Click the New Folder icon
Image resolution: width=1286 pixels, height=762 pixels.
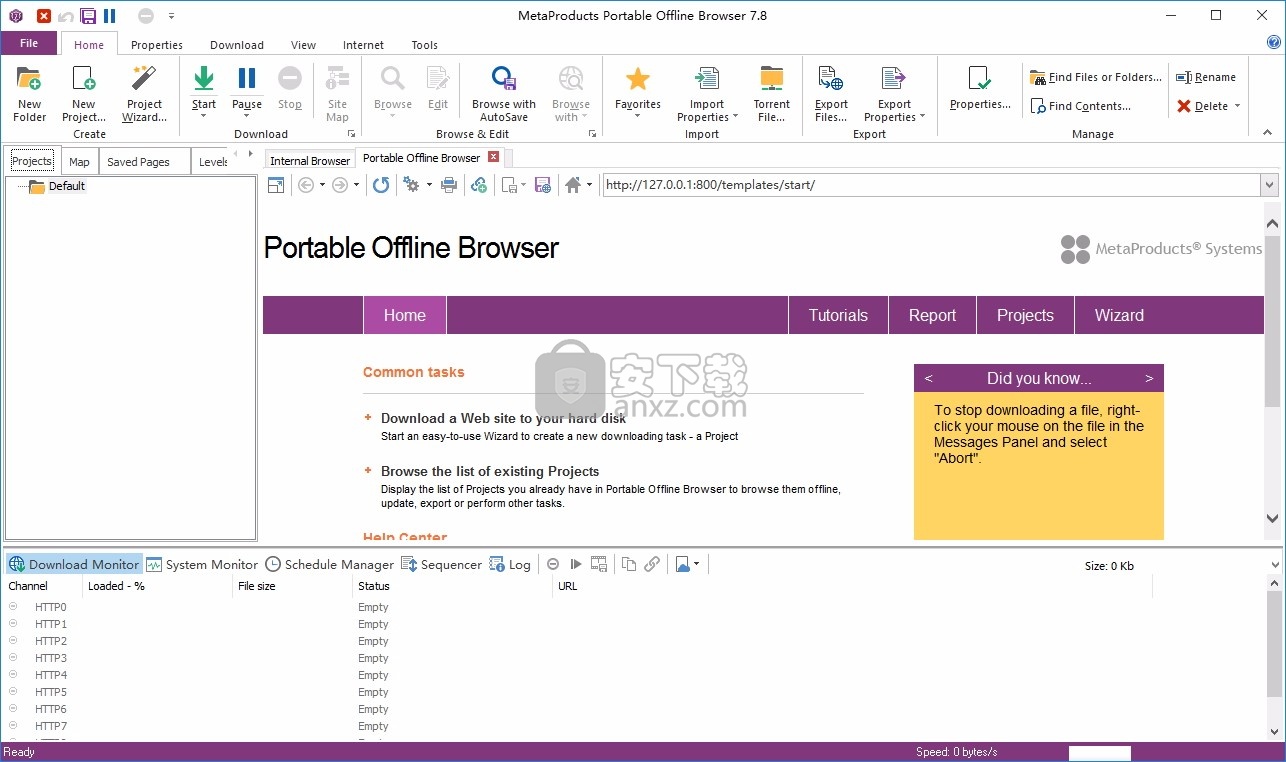(29, 79)
